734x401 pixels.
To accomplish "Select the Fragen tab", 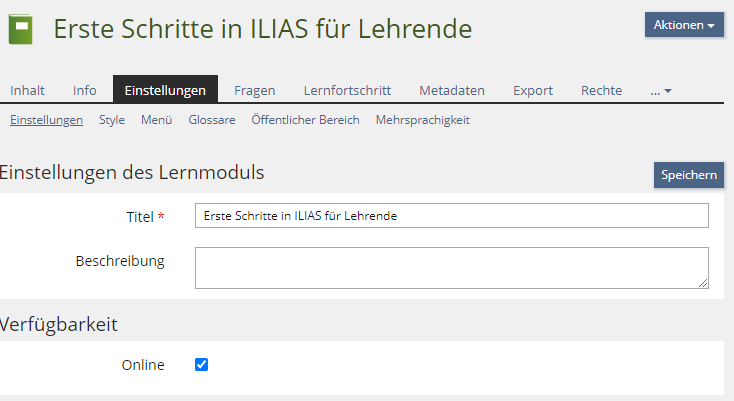I will click(x=255, y=90).
